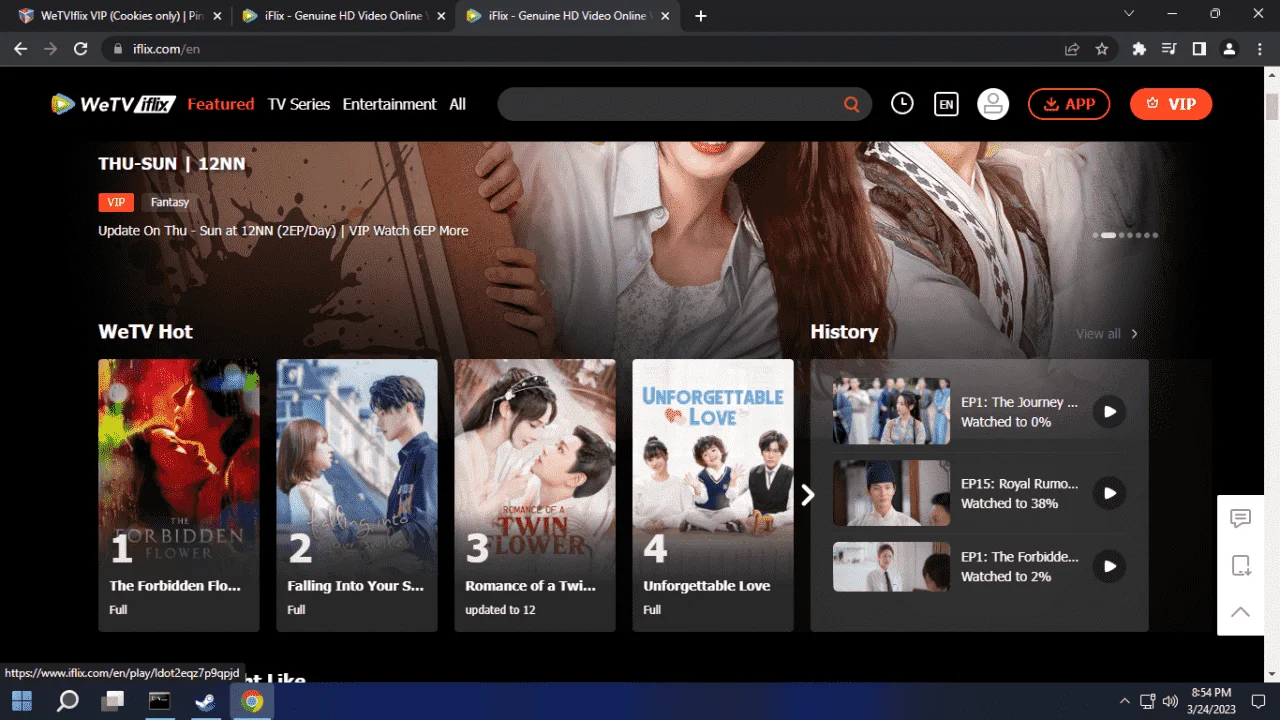The image size is (1280, 720).
Task: Open EP1: The Journey thumbnail
Action: [891, 411]
